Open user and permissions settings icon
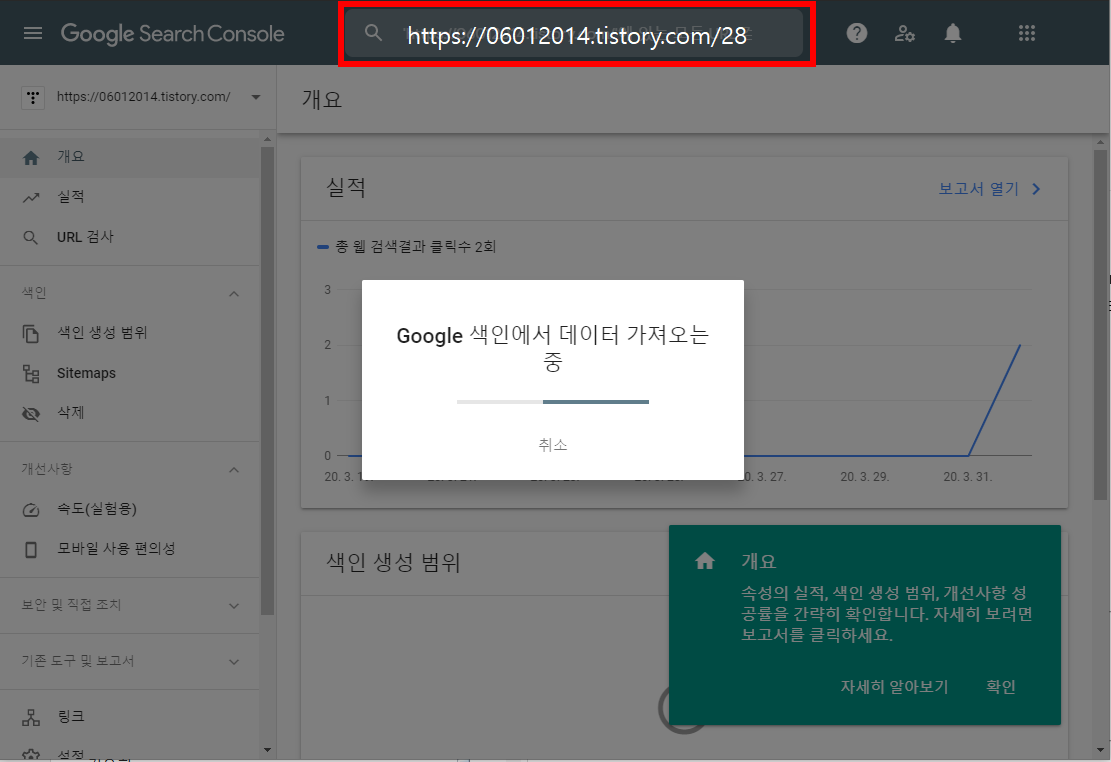 pos(904,33)
